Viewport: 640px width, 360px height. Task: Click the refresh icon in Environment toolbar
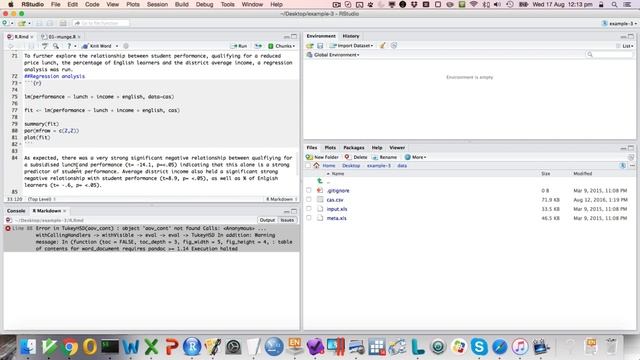point(394,46)
